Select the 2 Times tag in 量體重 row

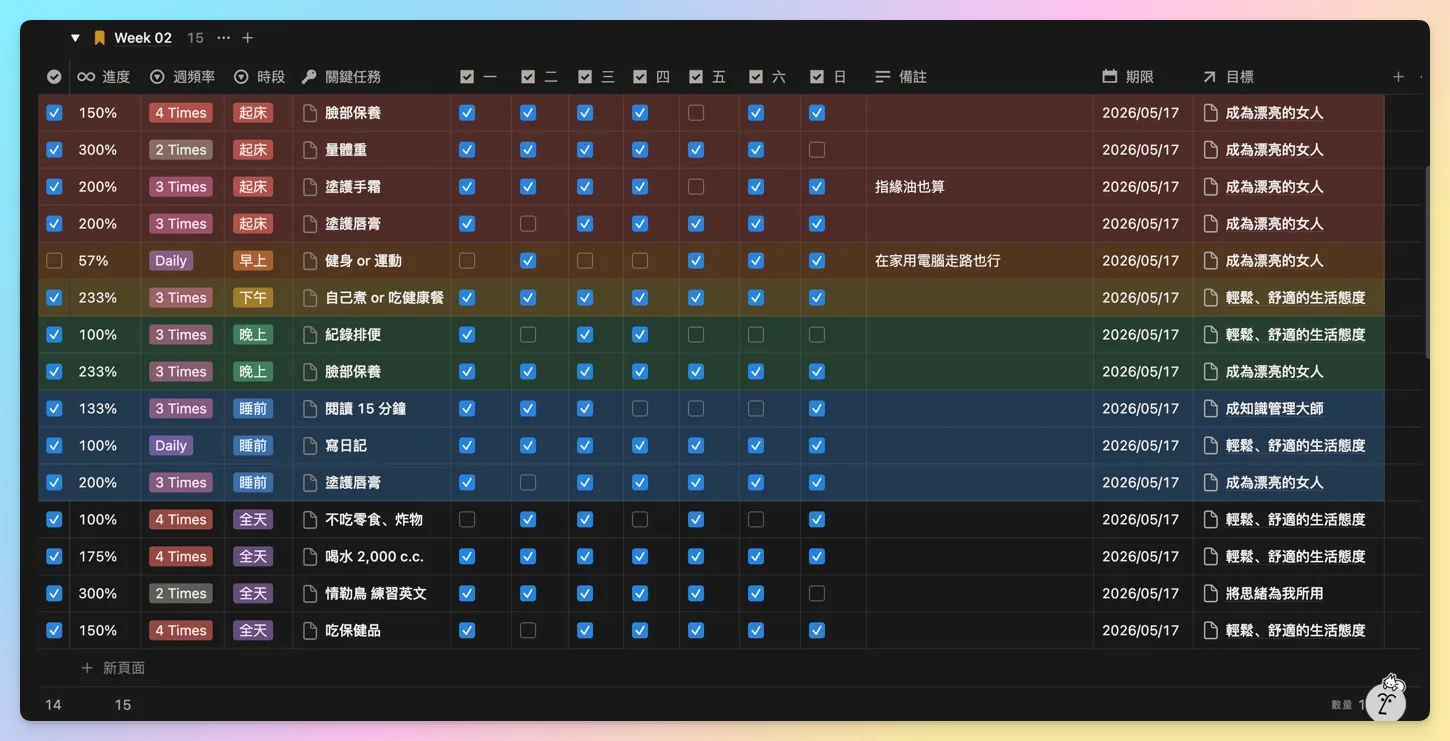point(181,150)
